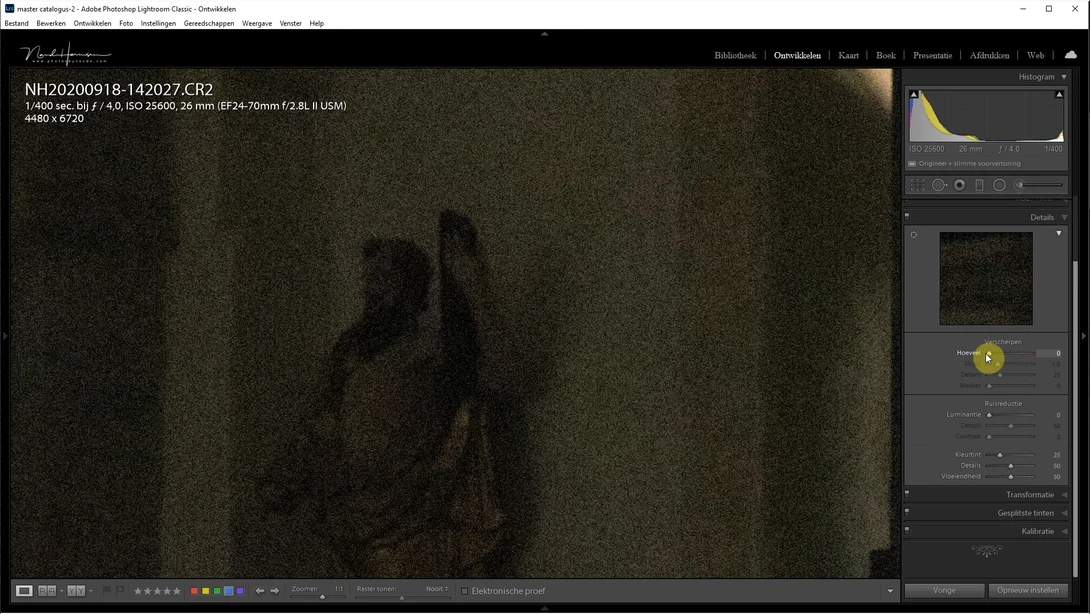Image resolution: width=1090 pixels, height=614 pixels.
Task: Open the Bewerken menu
Action: (x=51, y=23)
